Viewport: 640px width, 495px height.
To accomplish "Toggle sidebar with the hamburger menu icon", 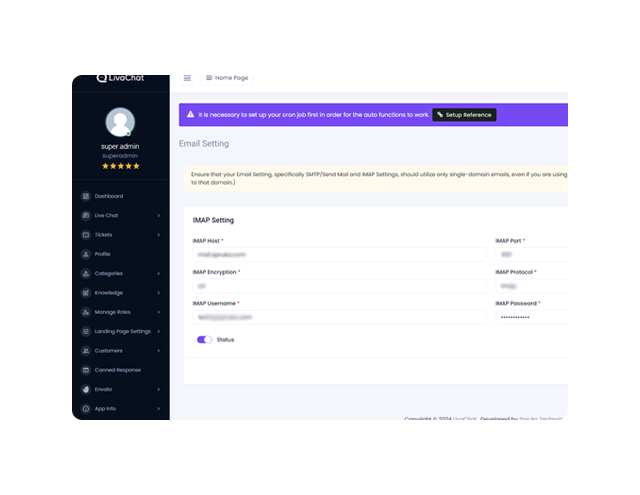I will pyautogui.click(x=187, y=78).
